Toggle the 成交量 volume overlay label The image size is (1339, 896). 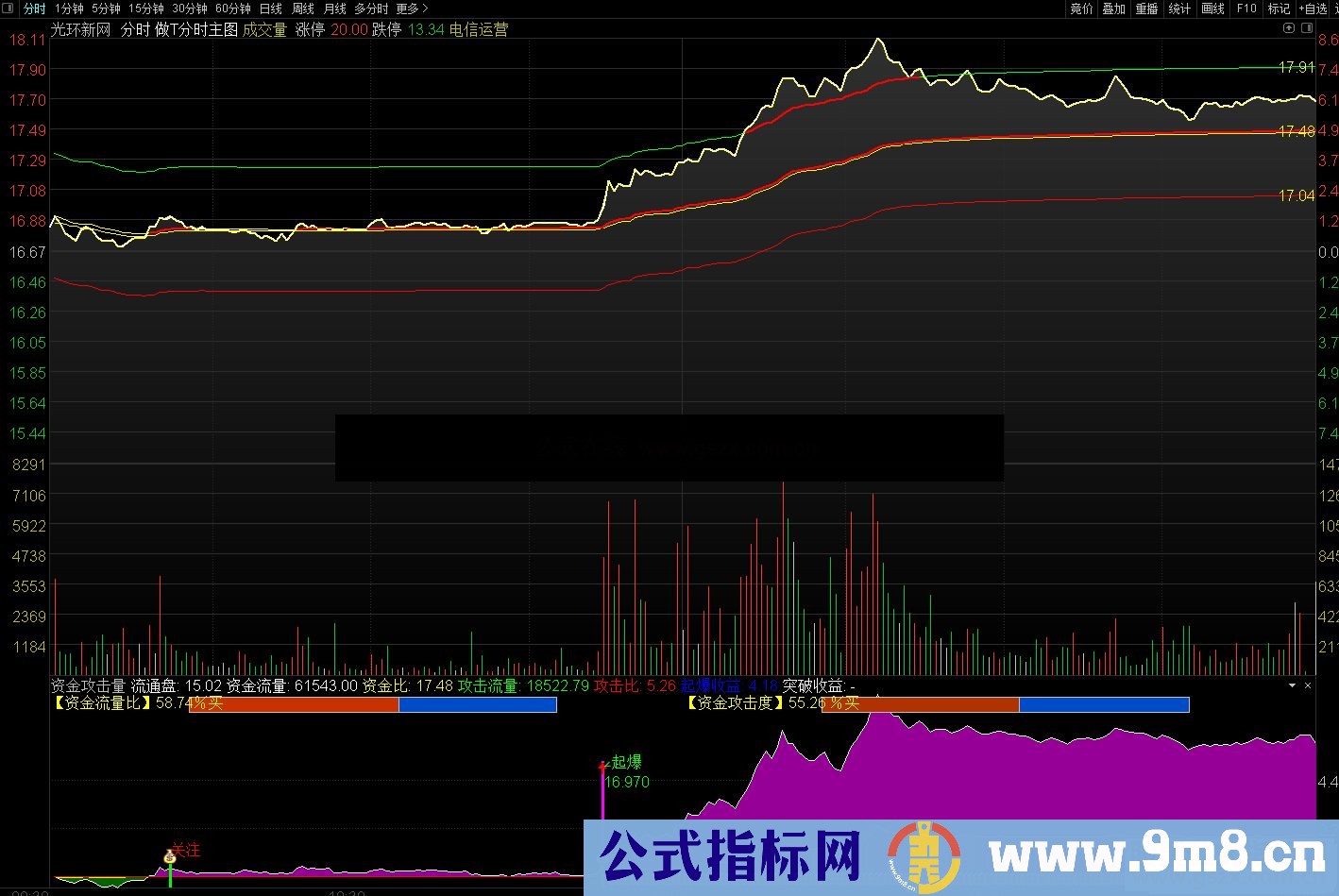pyautogui.click(x=265, y=29)
